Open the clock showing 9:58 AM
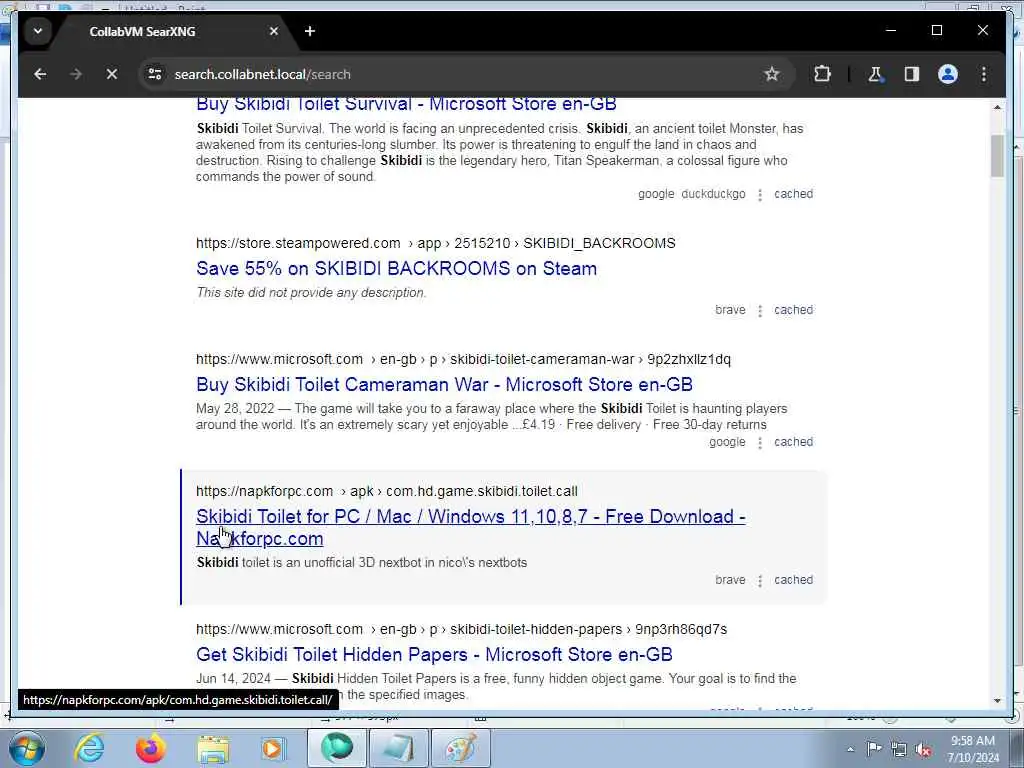 973,749
